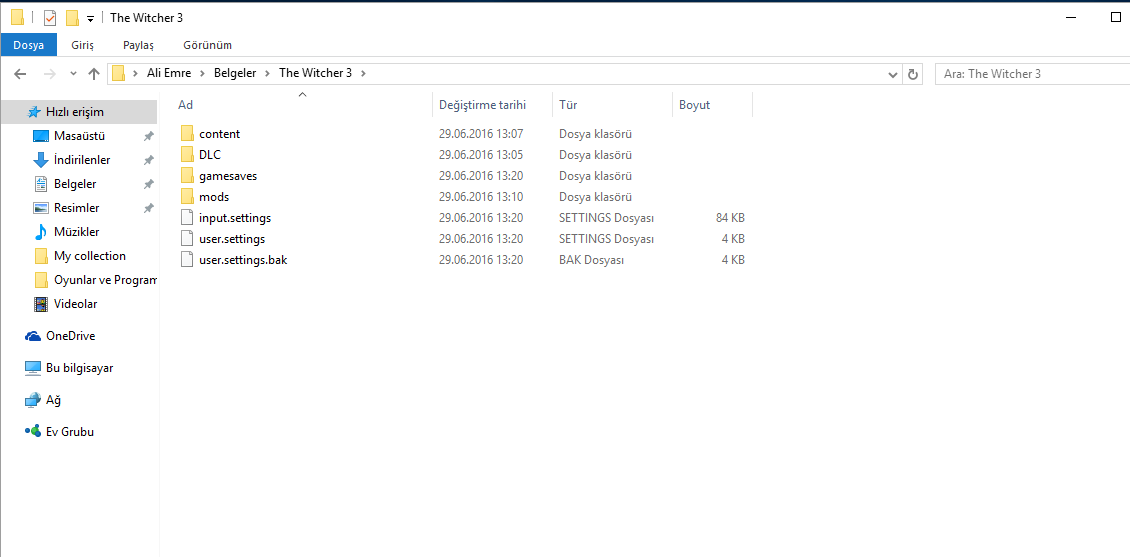Viewport: 1130px width, 557px height.
Task: Sort by the Tür column header
Action: [x=613, y=104]
